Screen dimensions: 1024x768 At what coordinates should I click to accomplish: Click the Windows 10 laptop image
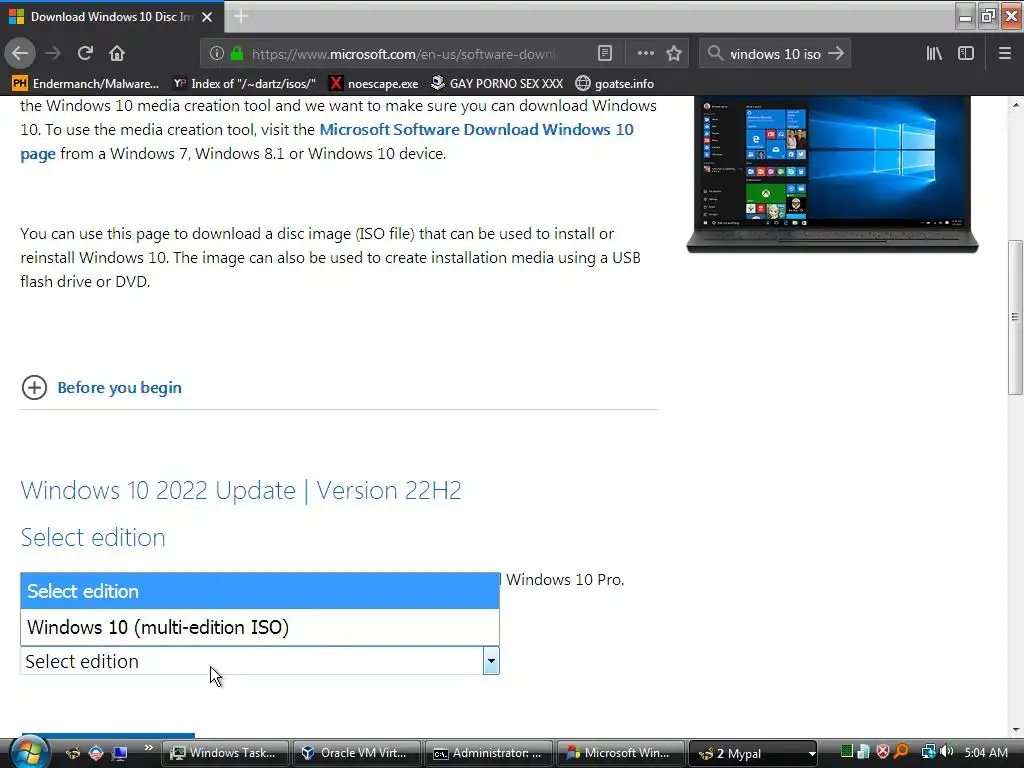point(832,174)
